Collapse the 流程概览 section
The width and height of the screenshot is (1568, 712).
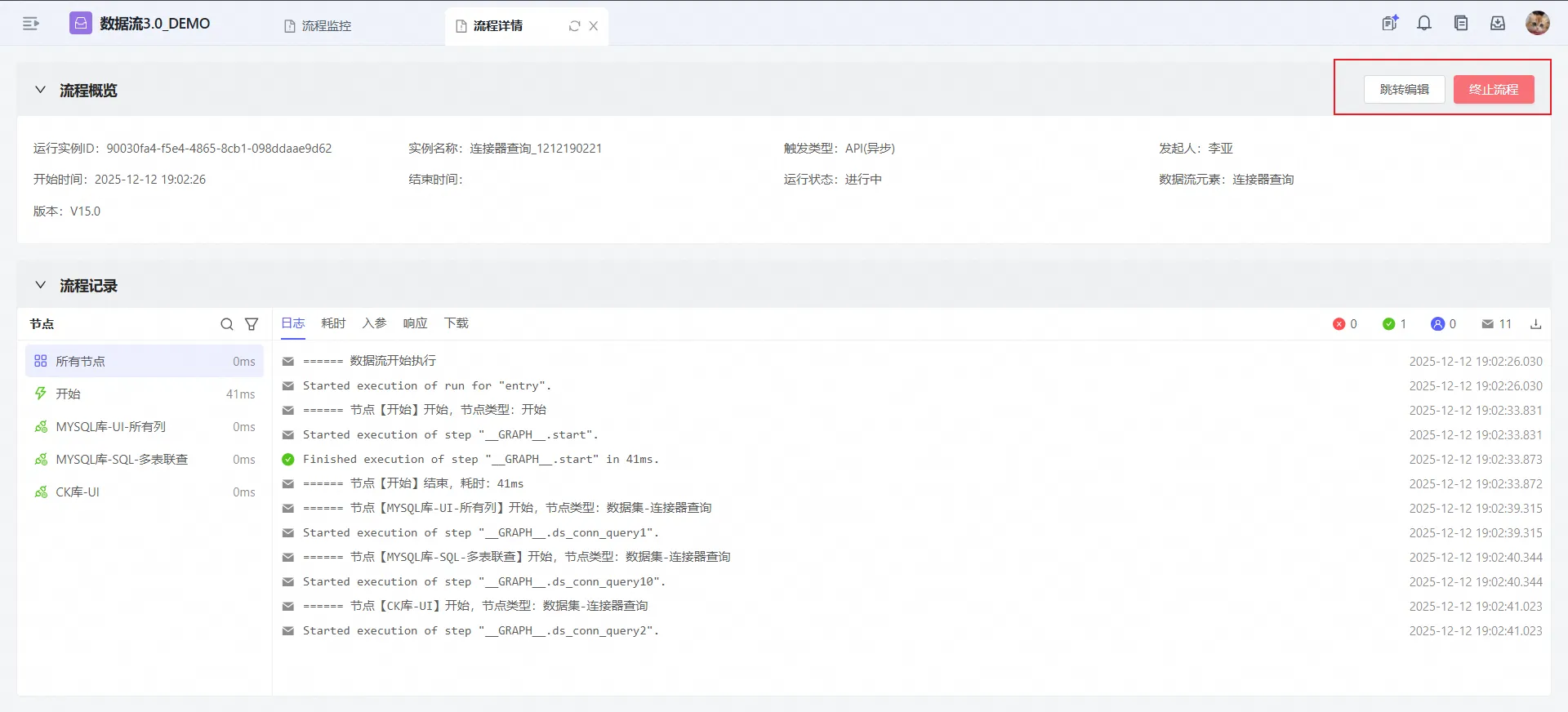tap(40, 90)
